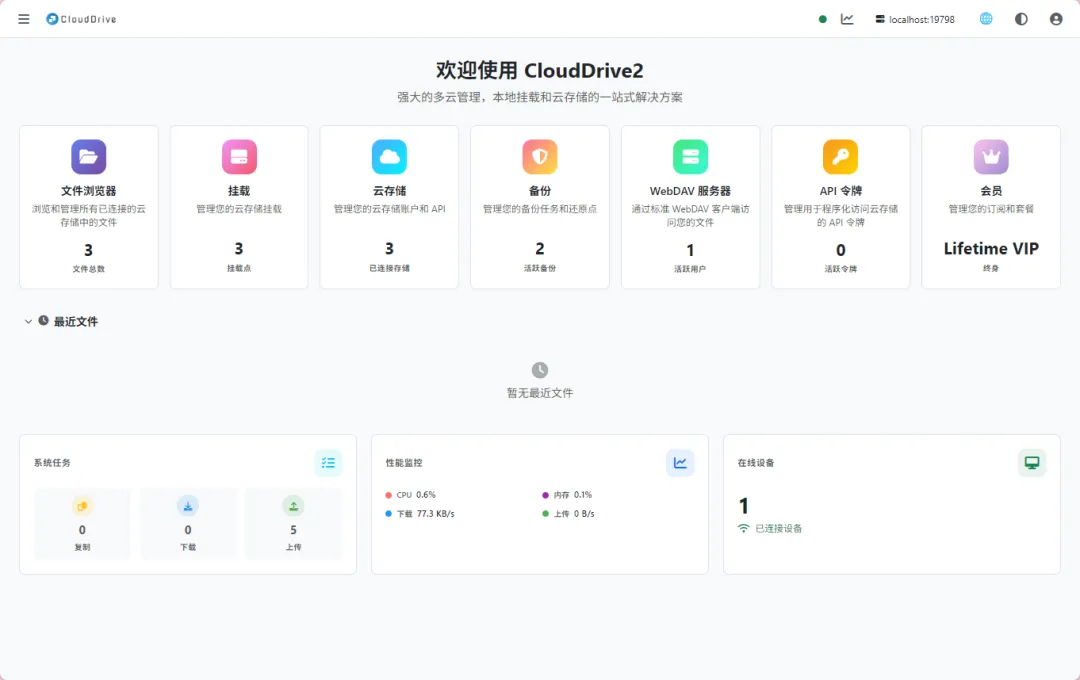Click the 暂无最近文件 placeholder clock icon
This screenshot has width=1080, height=680.
[x=540, y=370]
